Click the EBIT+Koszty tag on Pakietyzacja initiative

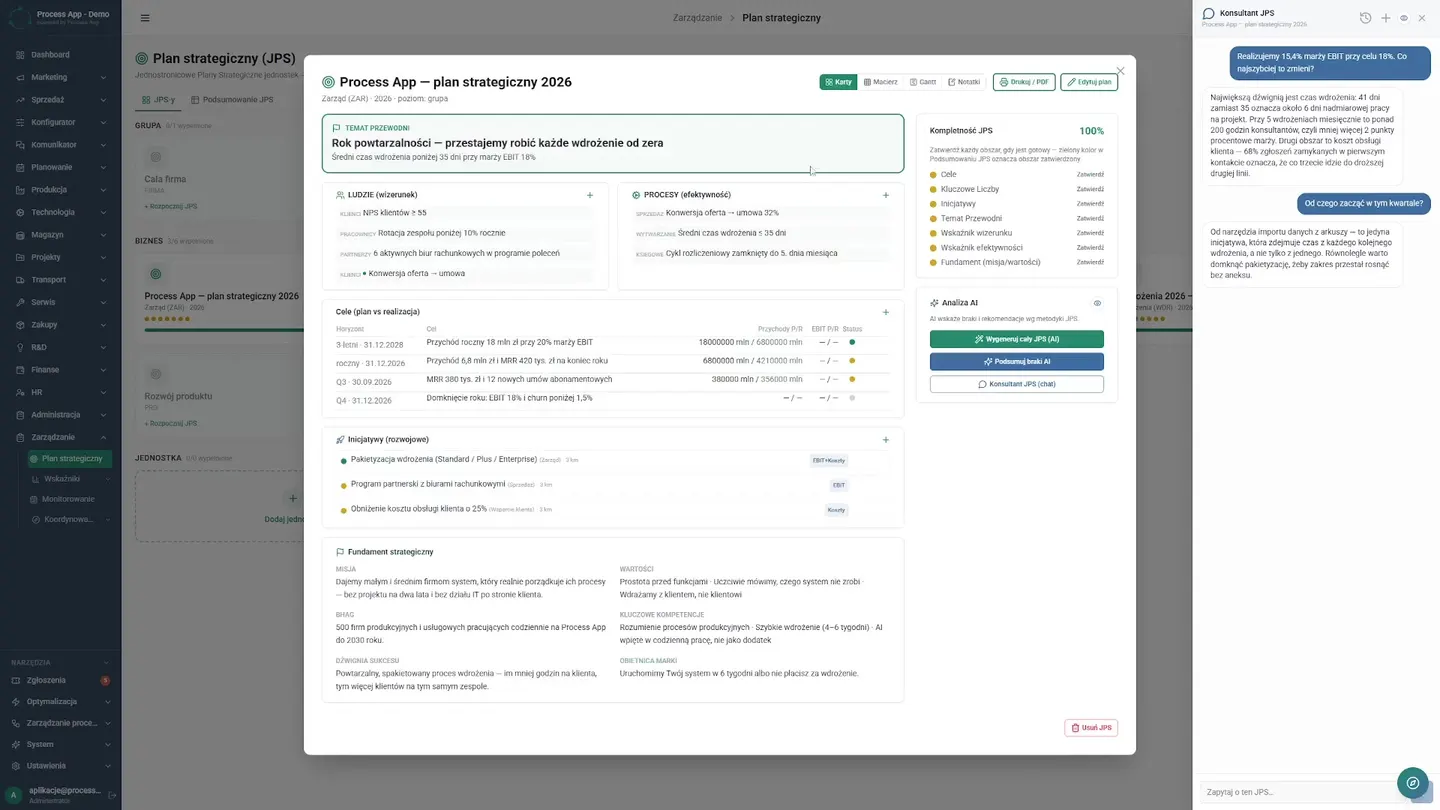(x=829, y=460)
